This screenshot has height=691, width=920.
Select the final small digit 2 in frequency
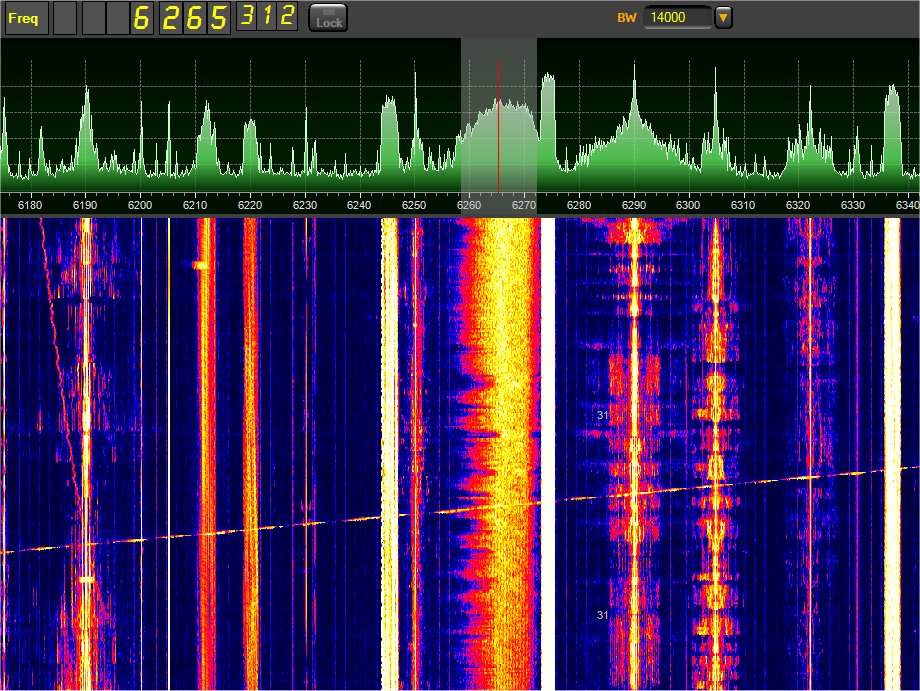point(287,17)
